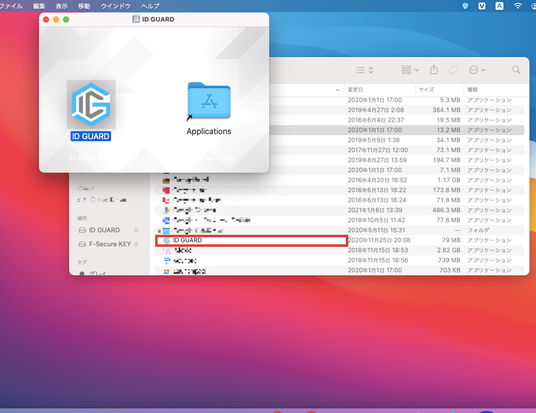This screenshot has height=413, width=536.
Task: Click the grid grouping icon in Finder toolbar
Action: coord(406,70)
